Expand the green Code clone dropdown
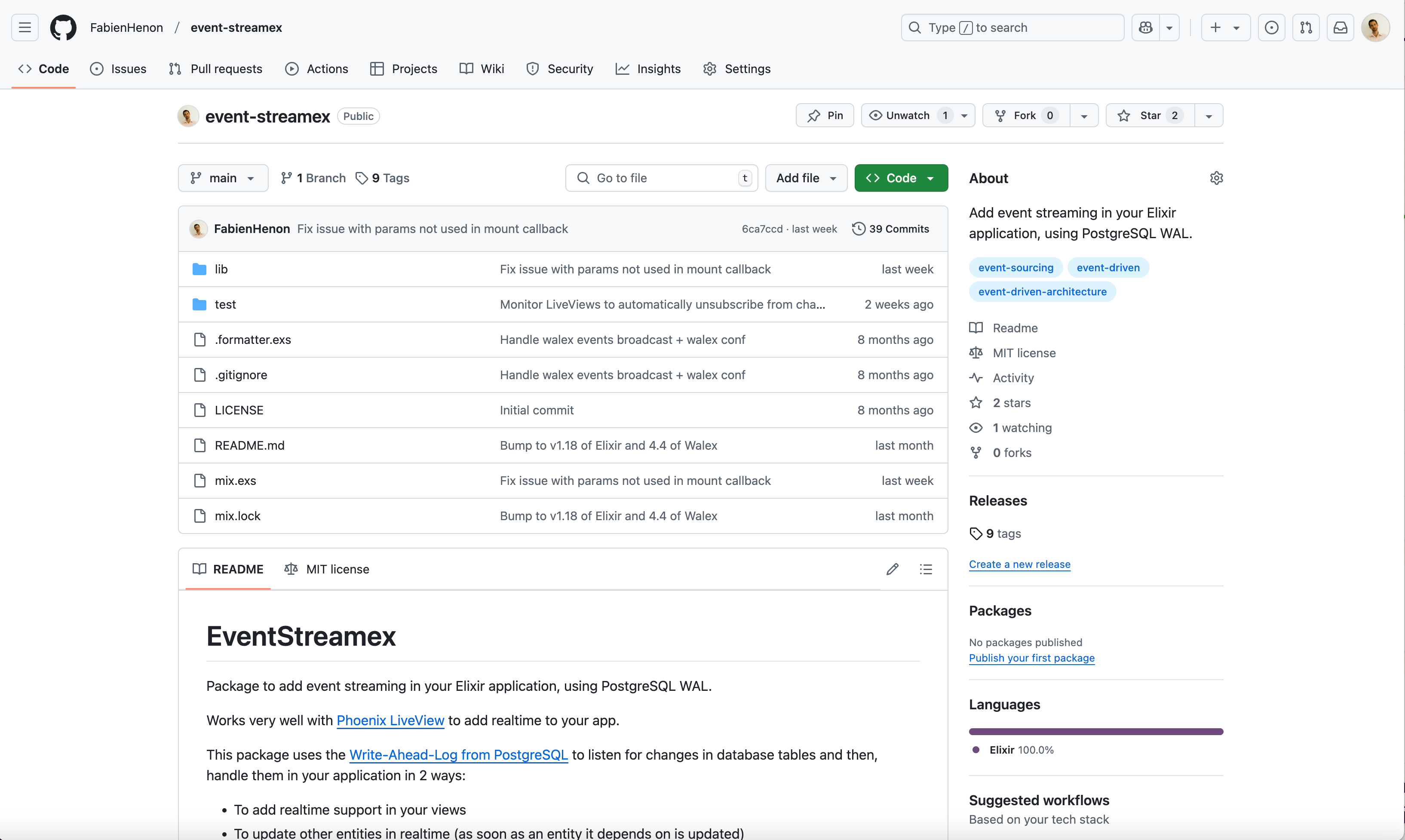 pos(901,178)
